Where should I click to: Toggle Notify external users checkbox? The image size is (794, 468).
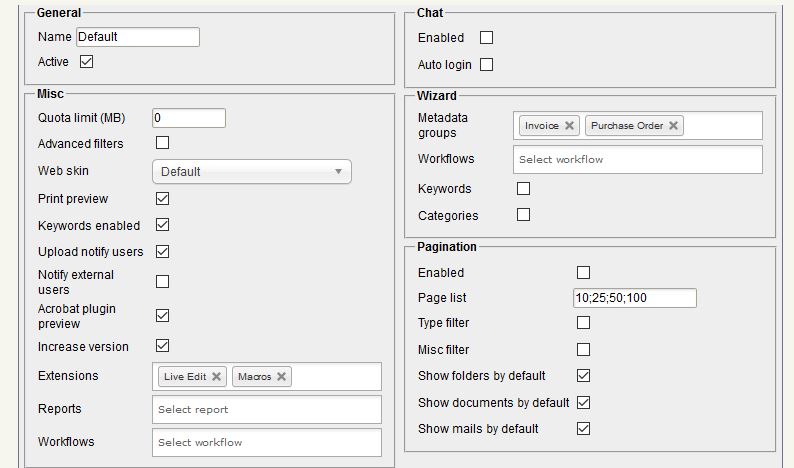point(163,282)
